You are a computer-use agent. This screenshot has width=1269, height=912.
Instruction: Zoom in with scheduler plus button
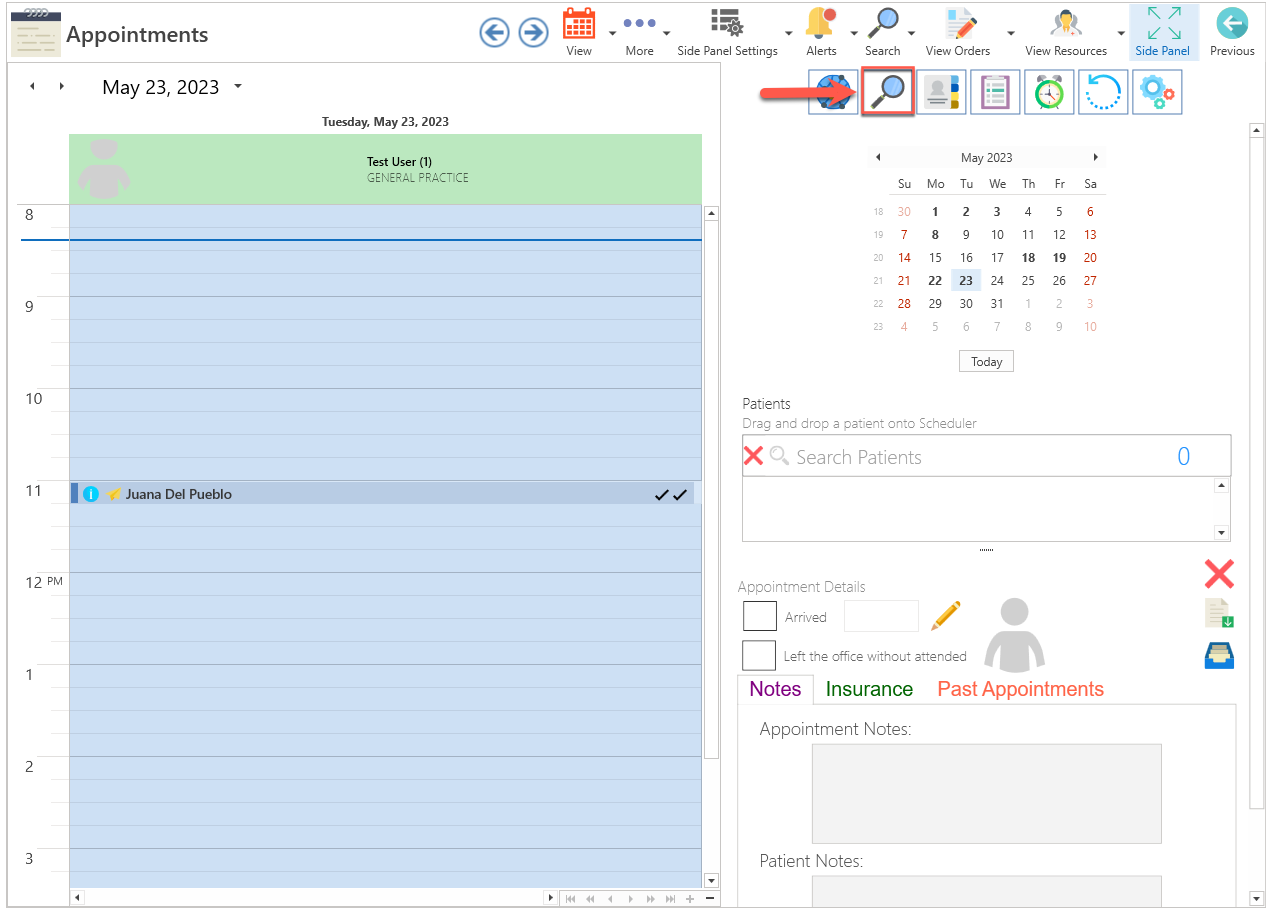[x=690, y=898]
